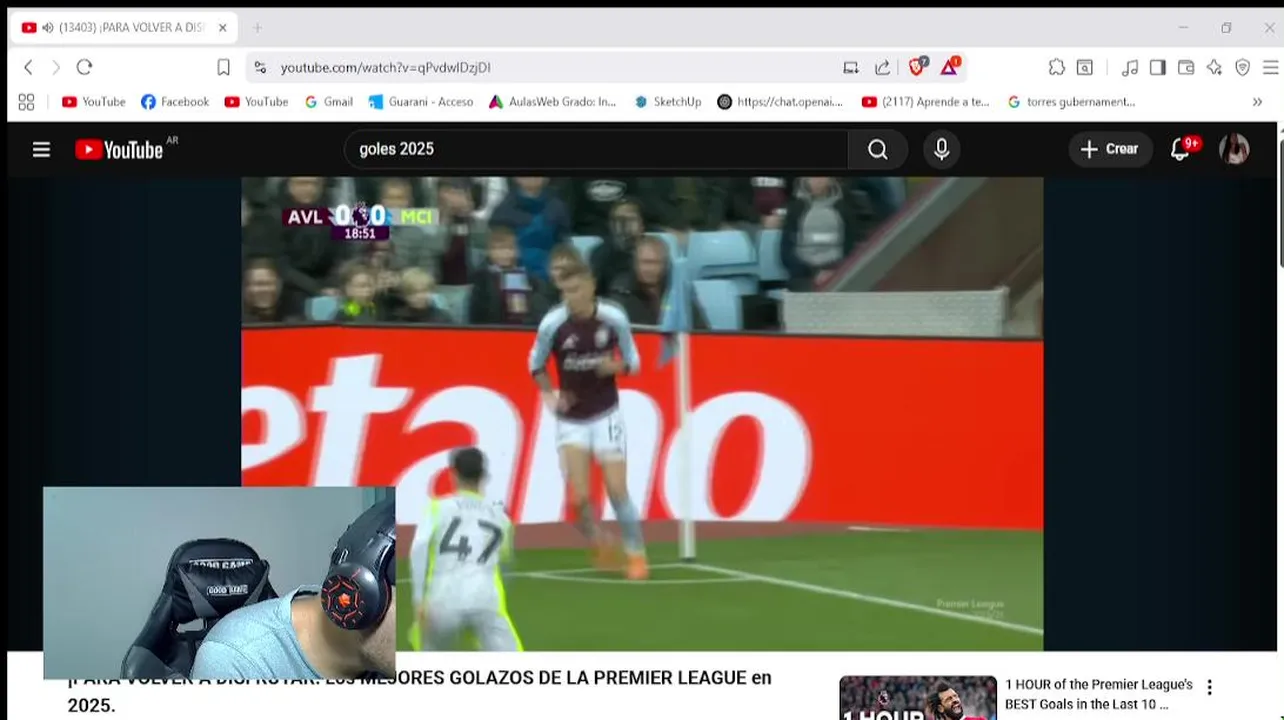Screen dimensions: 1284x720
Task: Open the browser main hamburger menu
Action: click(x=1270, y=67)
